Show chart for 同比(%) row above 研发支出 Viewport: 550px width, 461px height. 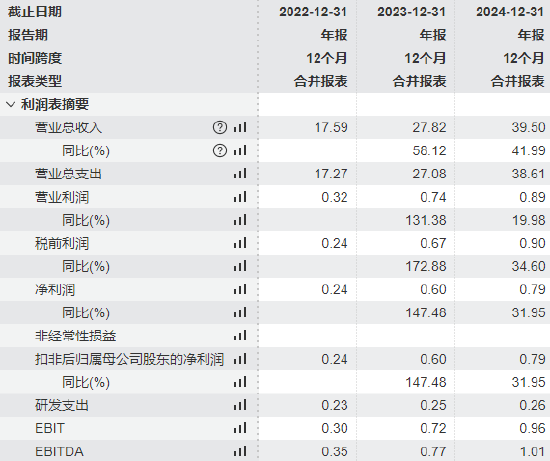[x=240, y=382]
